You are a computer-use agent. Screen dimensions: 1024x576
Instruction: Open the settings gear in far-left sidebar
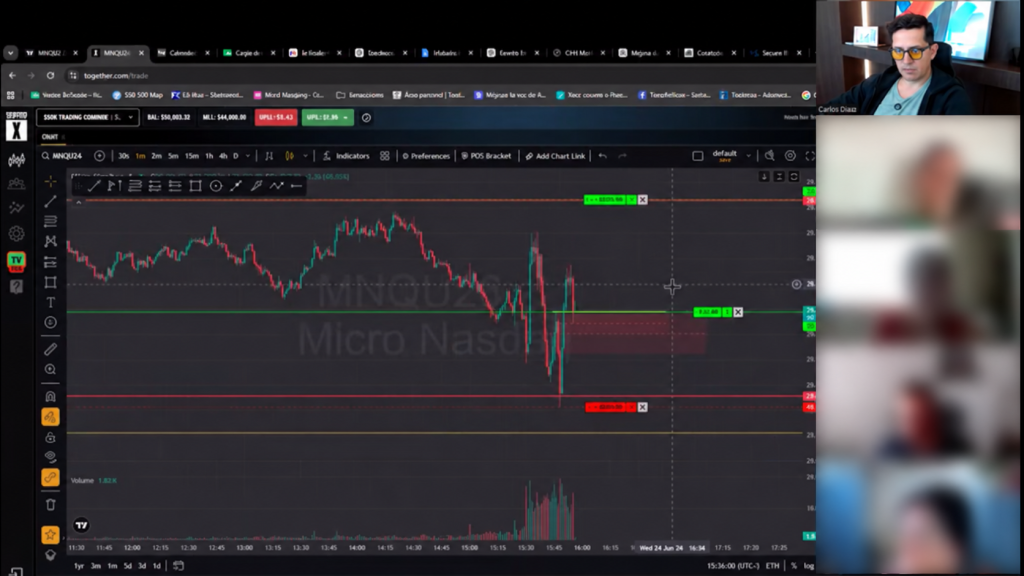click(x=16, y=233)
